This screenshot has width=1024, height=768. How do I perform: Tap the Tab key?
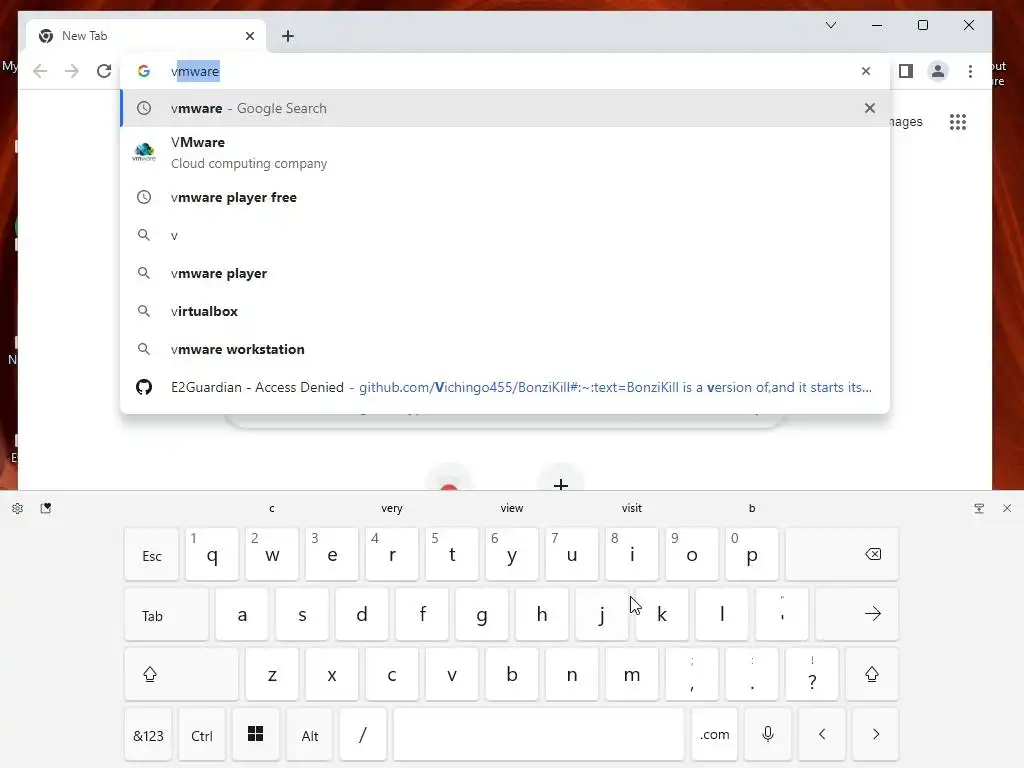pos(167,614)
